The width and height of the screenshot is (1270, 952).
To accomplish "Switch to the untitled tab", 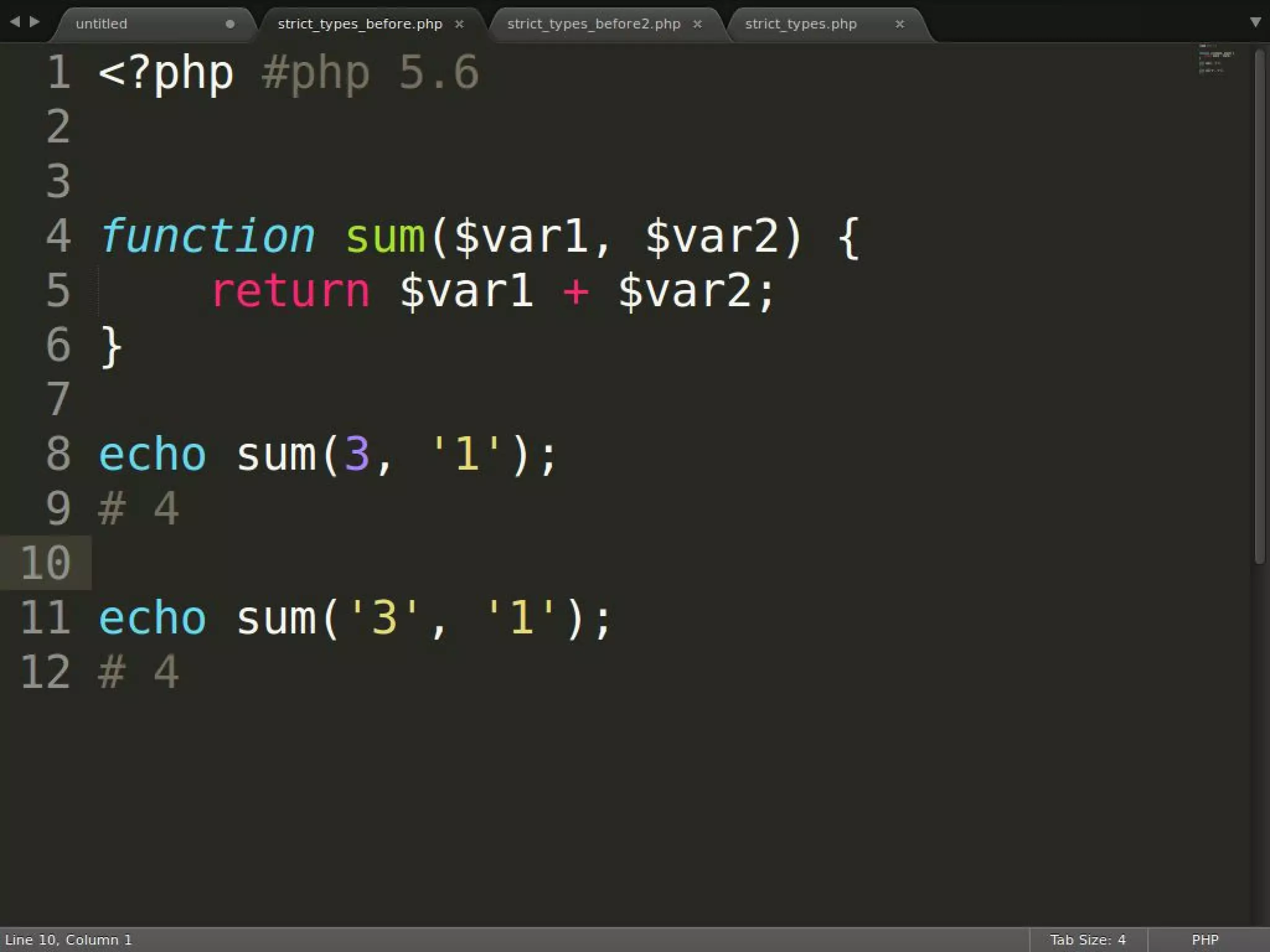I will point(102,24).
